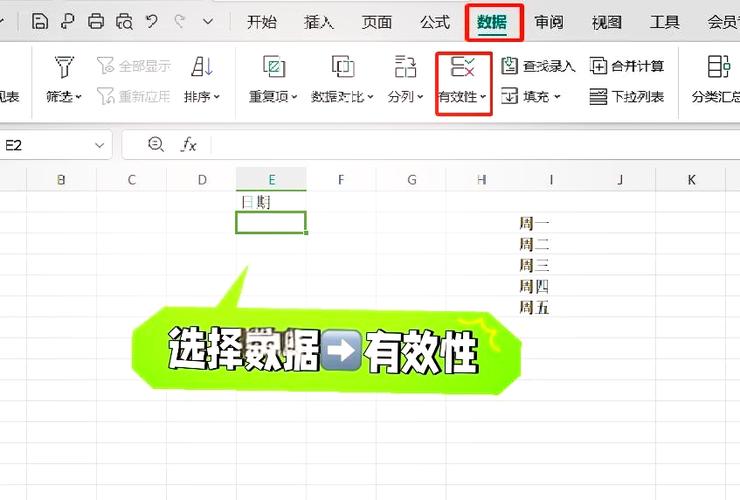Screen dimensions: 740x500
Task: Open the Print Preview icon
Action: pos(125,22)
